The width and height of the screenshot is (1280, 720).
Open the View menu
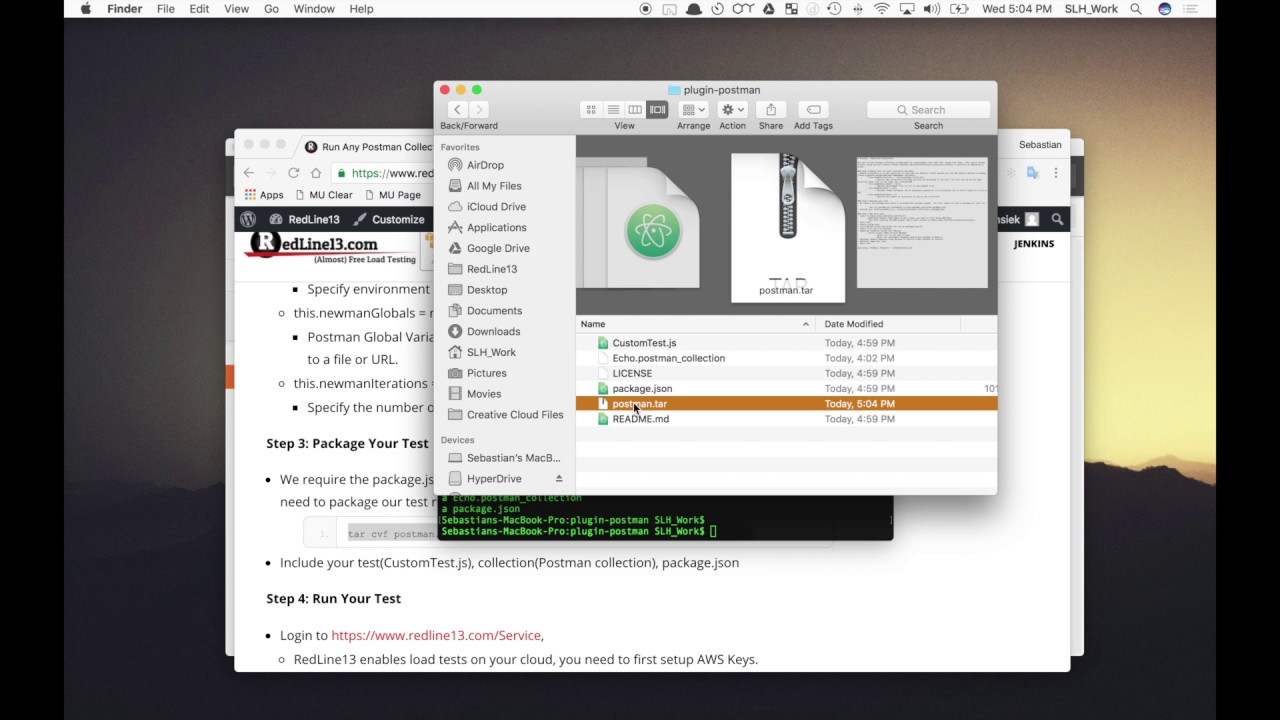pyautogui.click(x=236, y=9)
